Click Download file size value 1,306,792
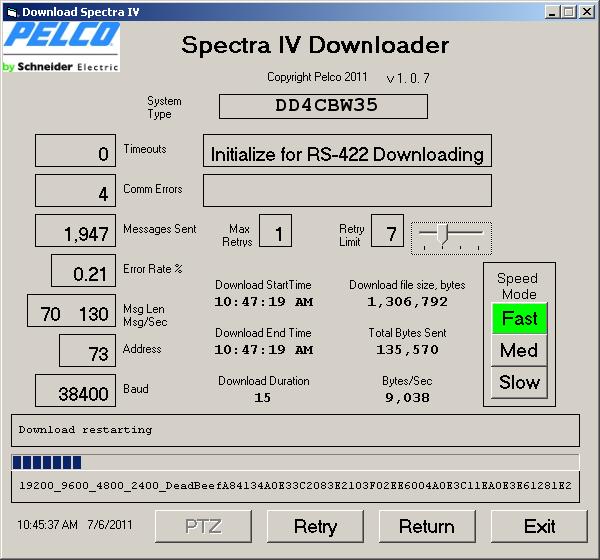 click(407, 302)
